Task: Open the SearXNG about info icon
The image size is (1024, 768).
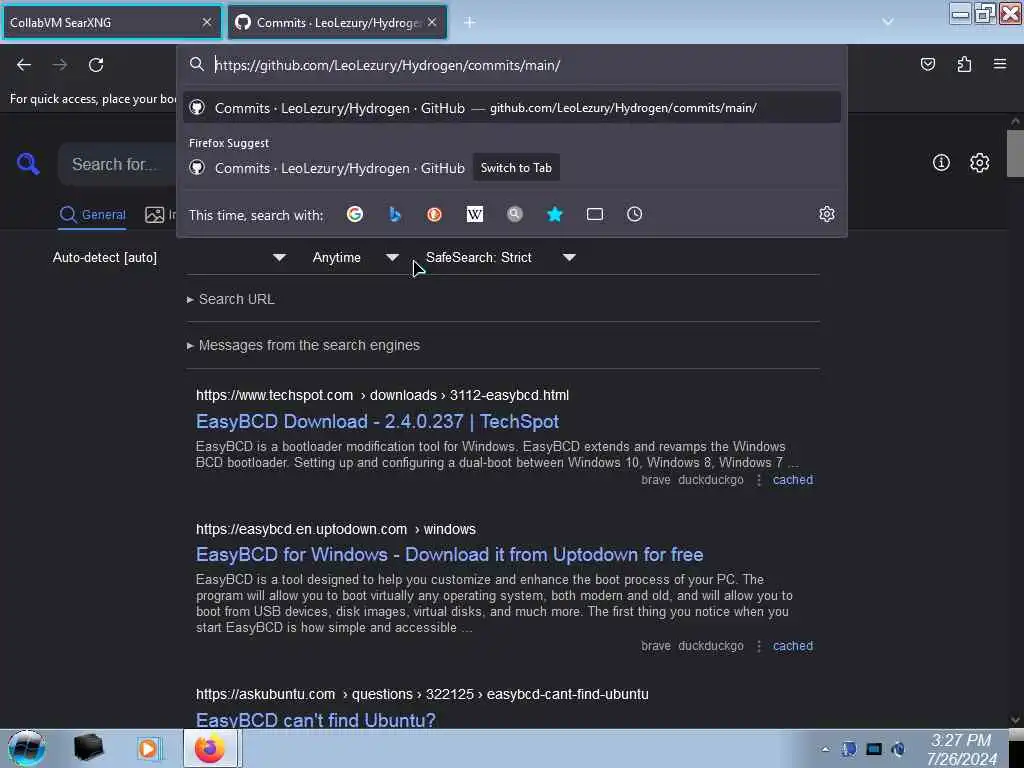Action: tap(941, 163)
